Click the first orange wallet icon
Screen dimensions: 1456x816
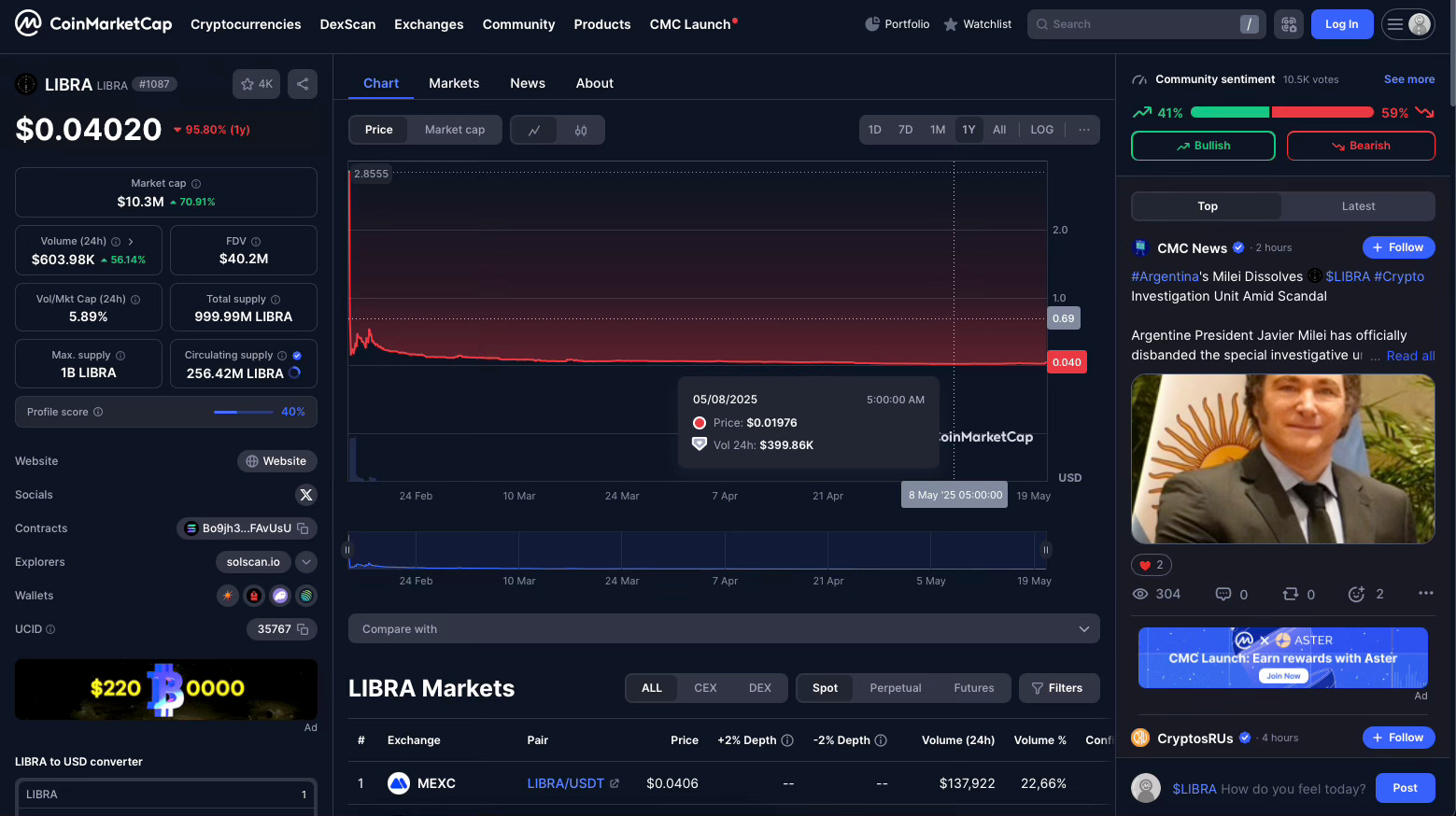point(227,596)
